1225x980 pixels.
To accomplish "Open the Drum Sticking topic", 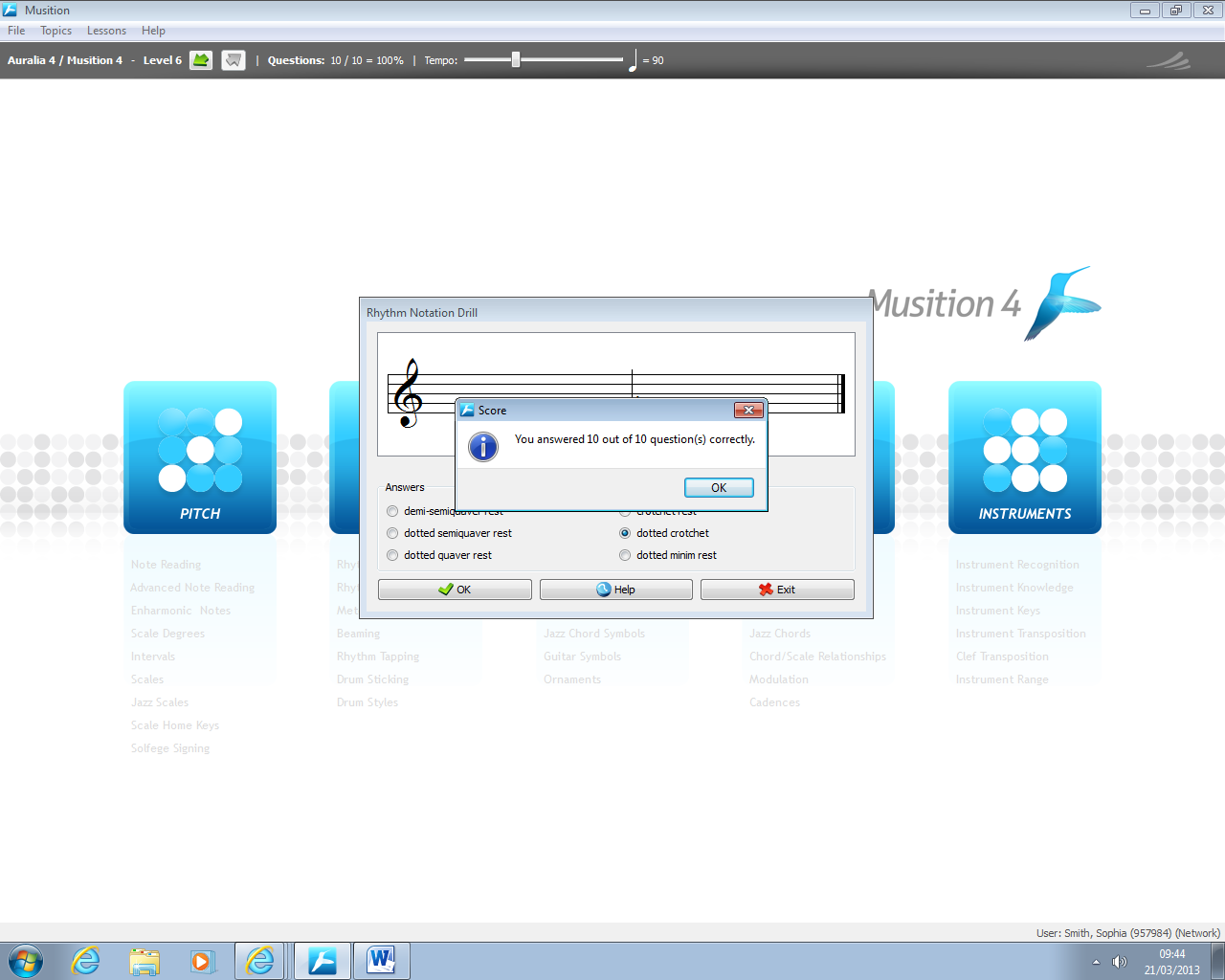I will click(372, 679).
